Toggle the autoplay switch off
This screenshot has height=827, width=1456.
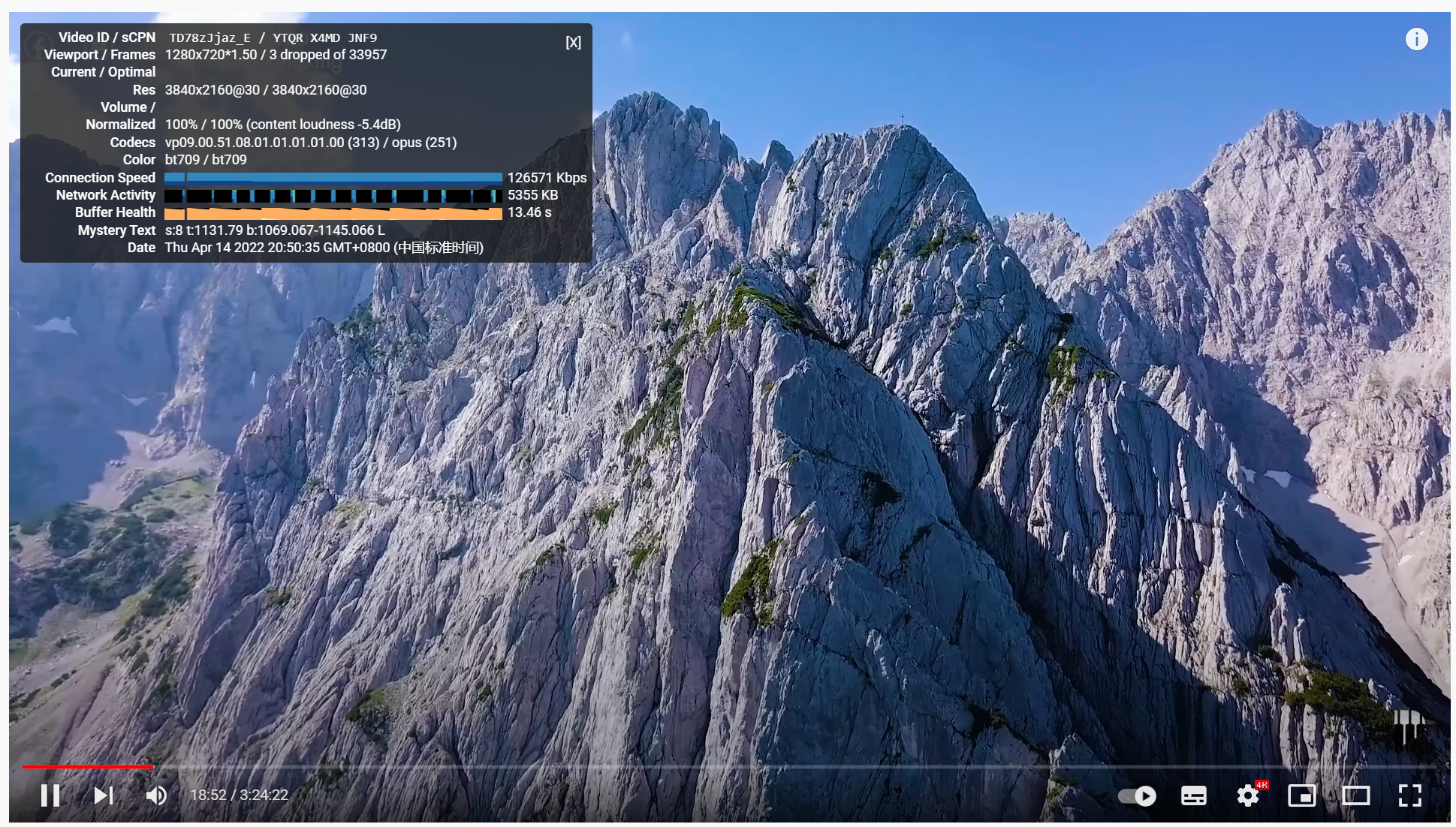1137,795
